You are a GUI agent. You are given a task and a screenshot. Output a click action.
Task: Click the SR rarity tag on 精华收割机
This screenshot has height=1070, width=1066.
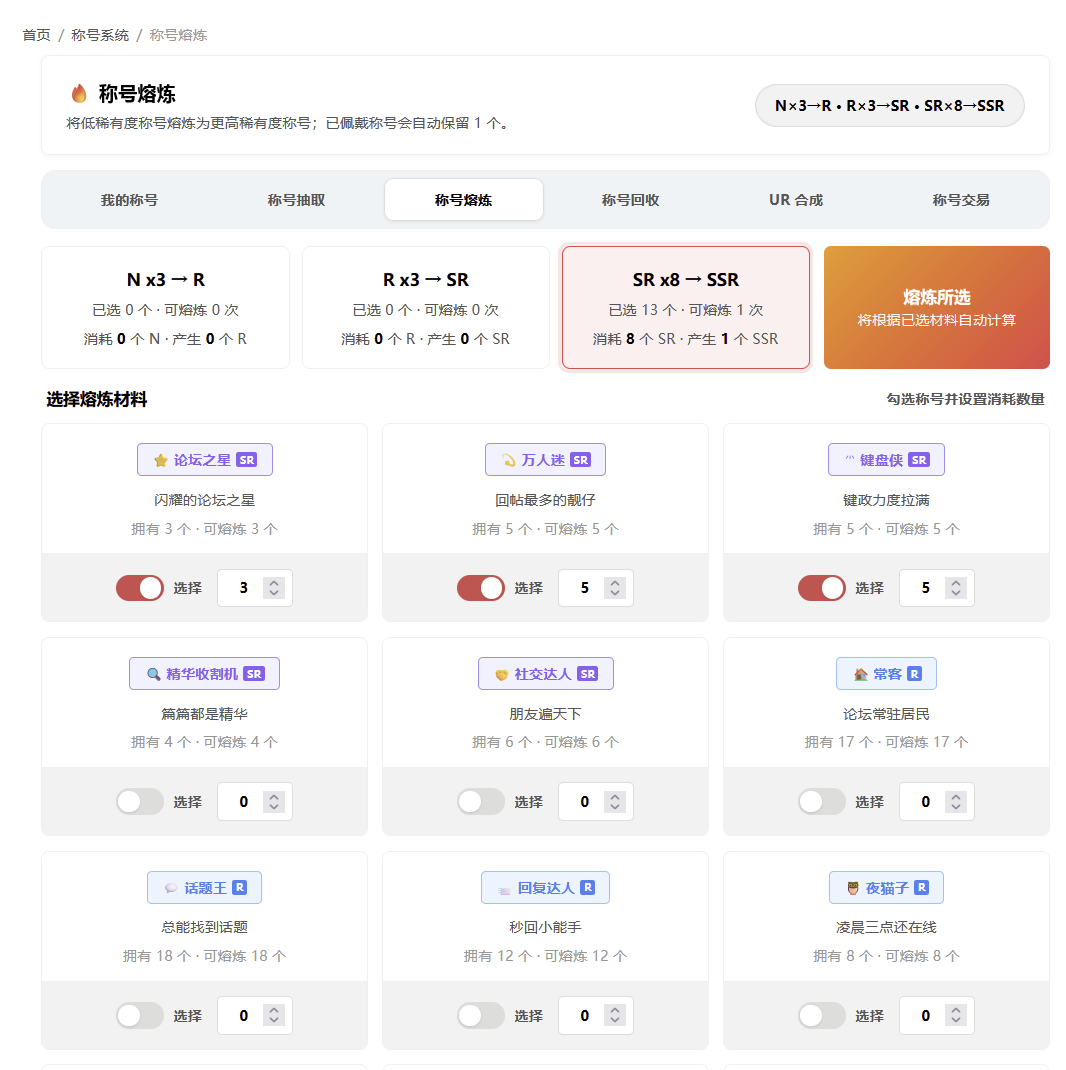coord(254,674)
